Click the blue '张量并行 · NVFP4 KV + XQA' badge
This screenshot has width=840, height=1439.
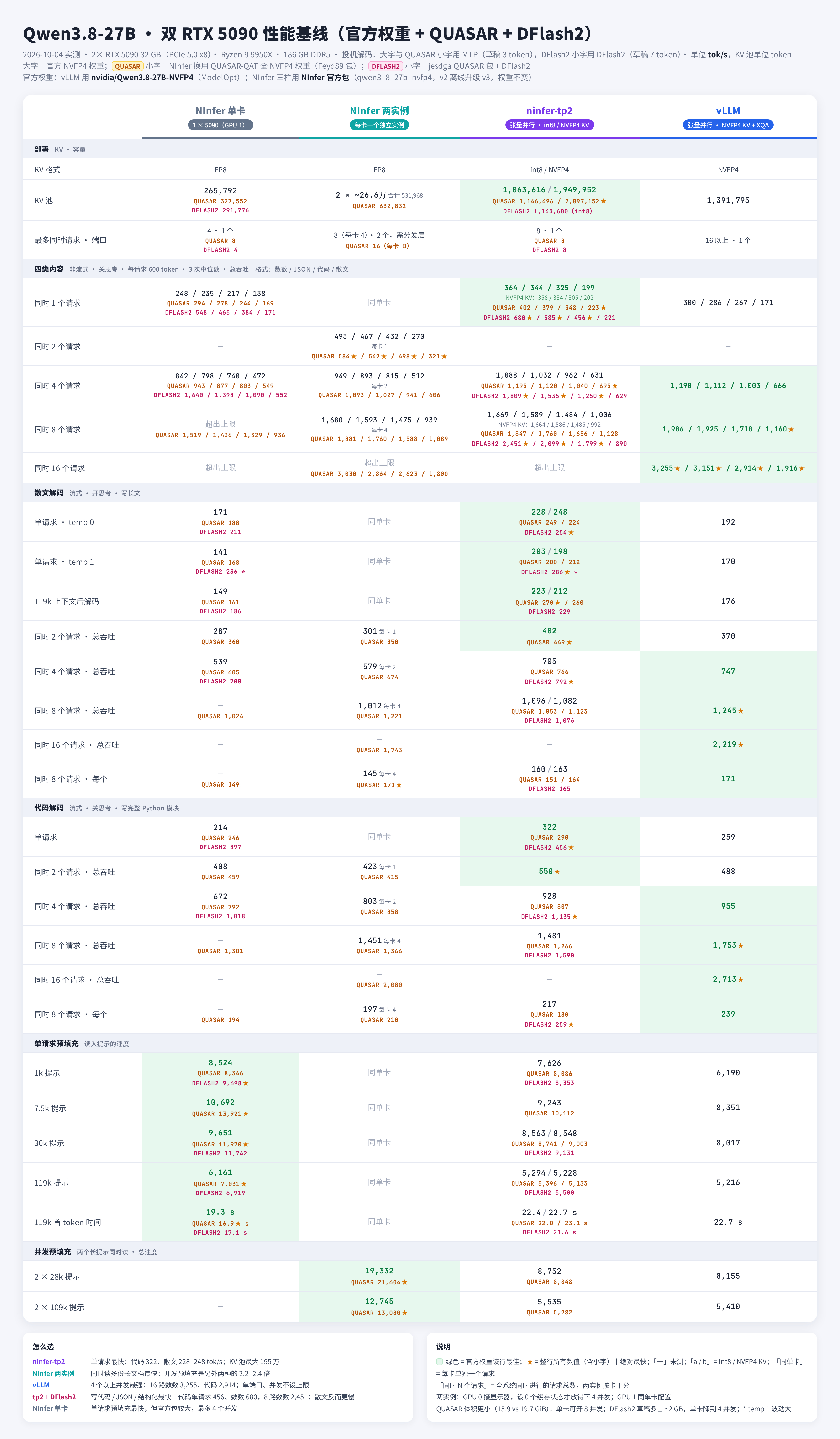728,125
